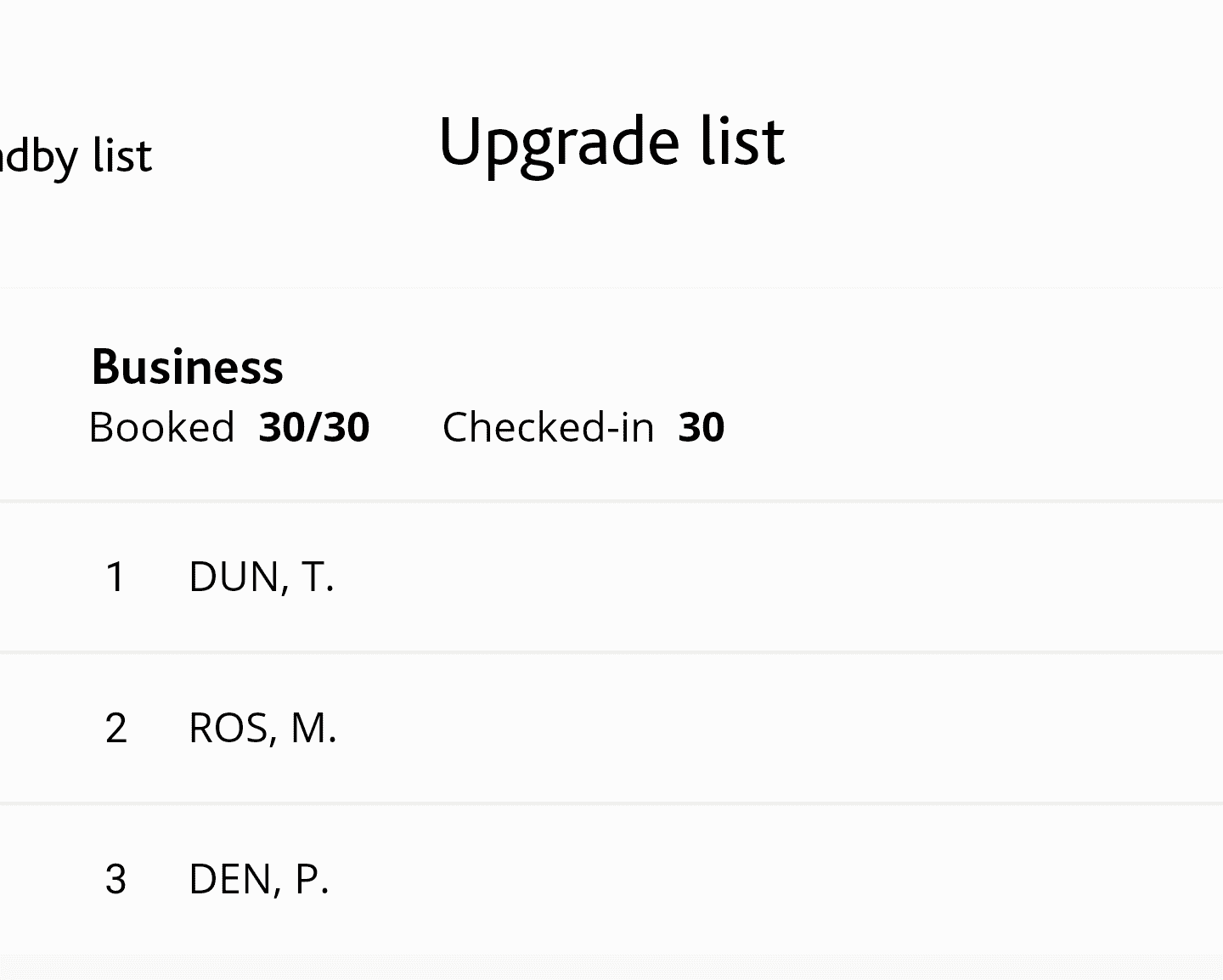Open passenger ROS, M. entry
1223x980 pixels.
pyautogui.click(x=262, y=729)
